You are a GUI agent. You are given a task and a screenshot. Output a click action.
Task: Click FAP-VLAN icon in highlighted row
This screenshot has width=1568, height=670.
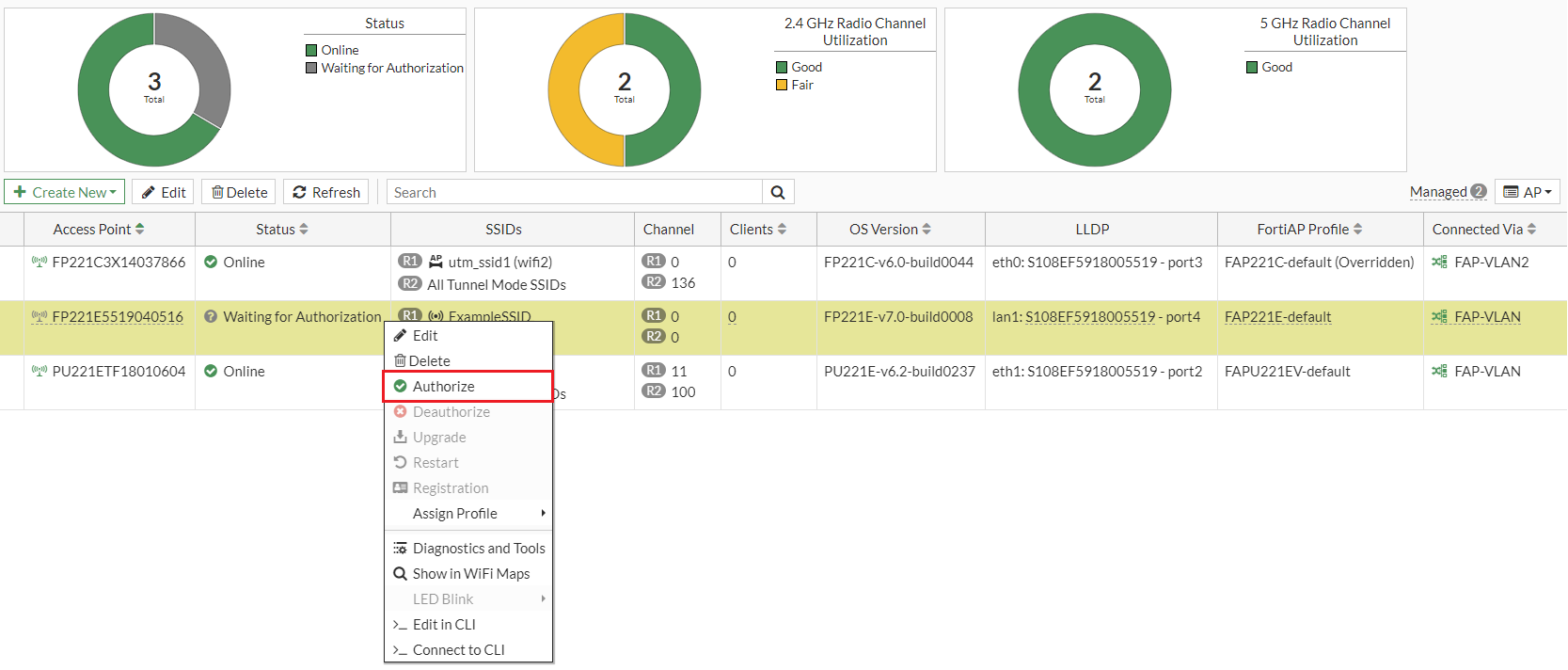pos(1439,316)
